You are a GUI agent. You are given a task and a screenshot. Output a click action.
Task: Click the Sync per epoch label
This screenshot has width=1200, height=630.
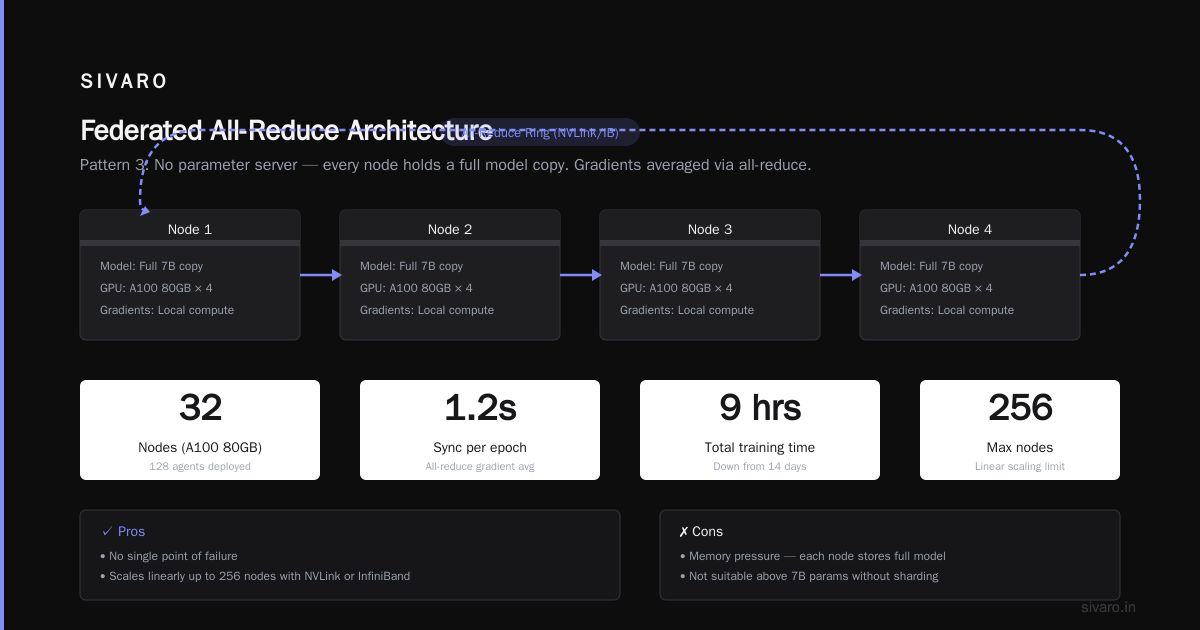[x=480, y=447]
